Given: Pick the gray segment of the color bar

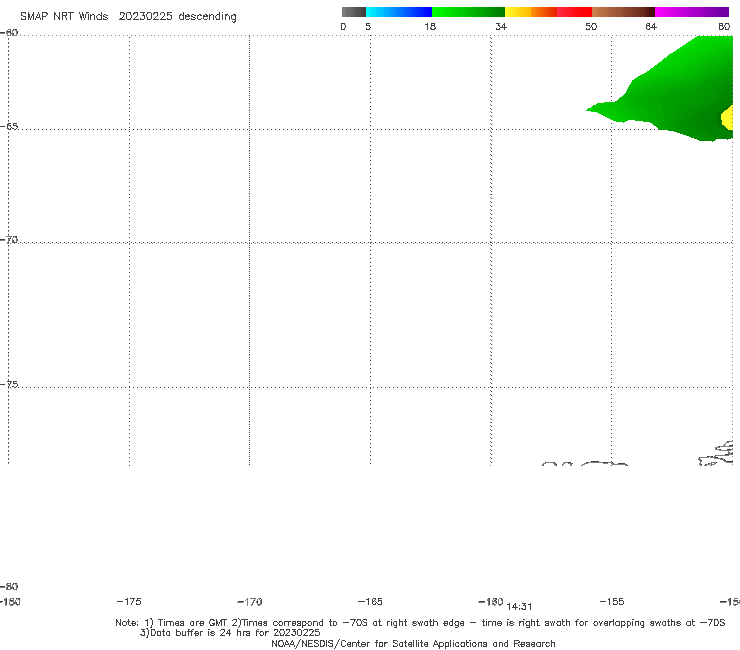Looking at the screenshot, I should 353,12.
